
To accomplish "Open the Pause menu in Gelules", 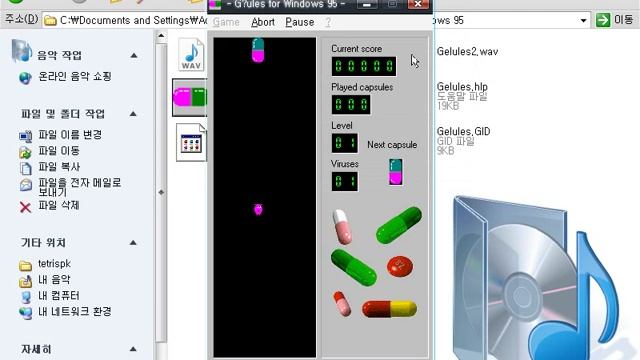I will coord(300,22).
